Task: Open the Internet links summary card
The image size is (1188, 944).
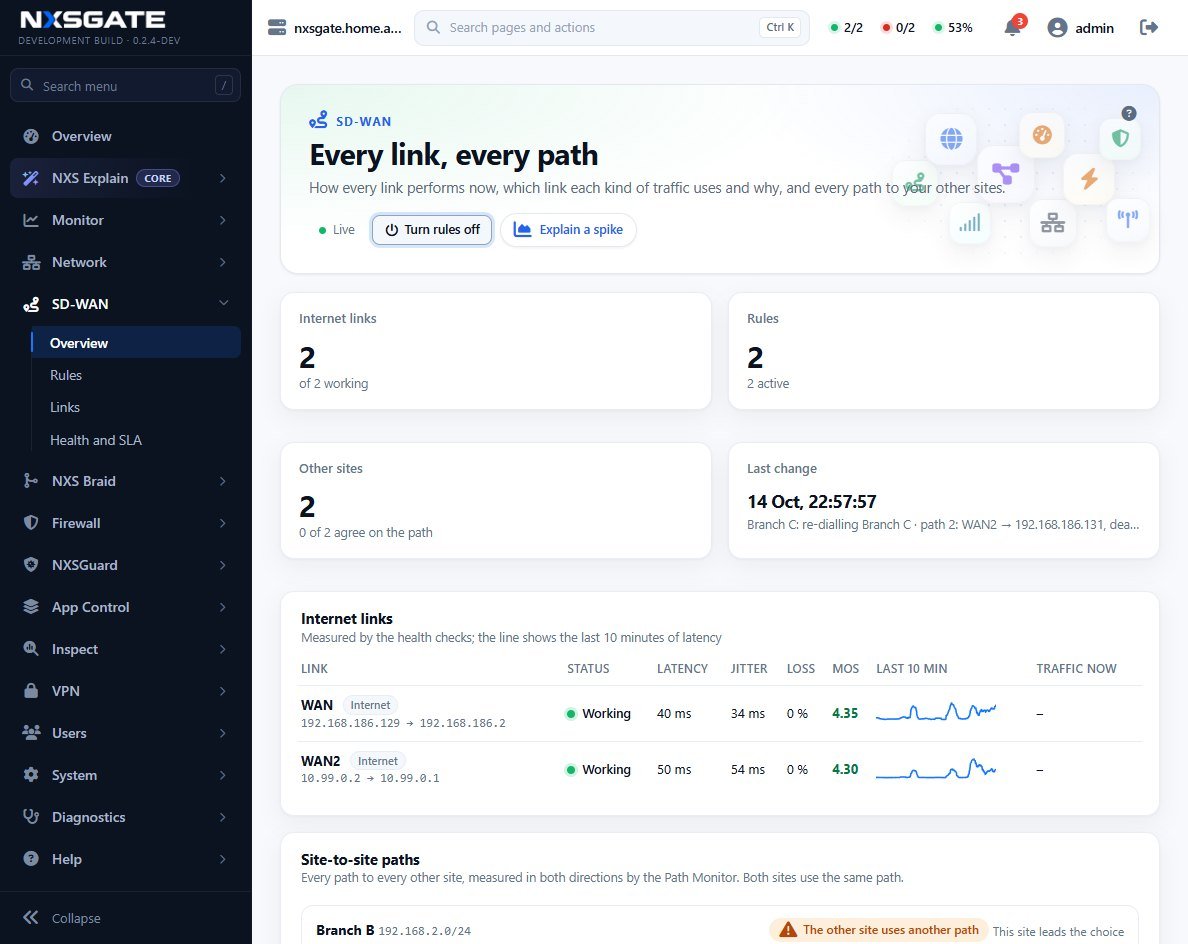Action: pos(496,351)
